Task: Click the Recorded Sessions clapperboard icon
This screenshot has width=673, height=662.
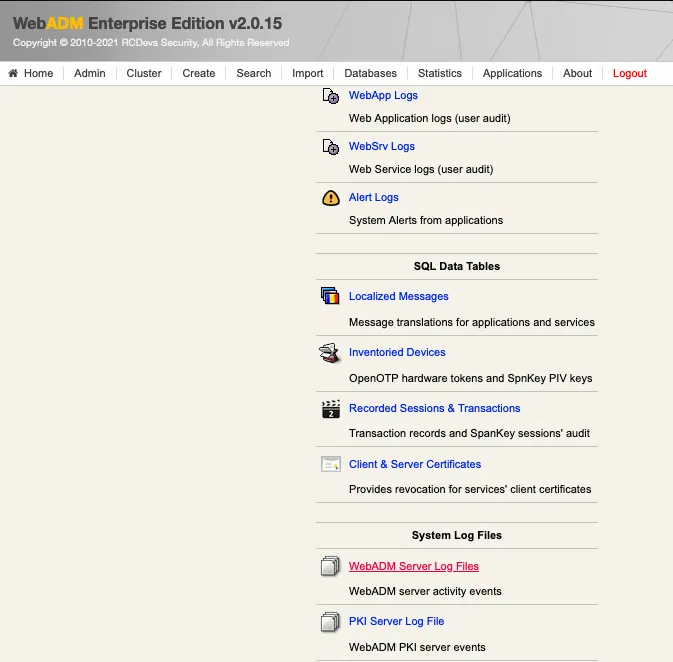Action: click(330, 409)
